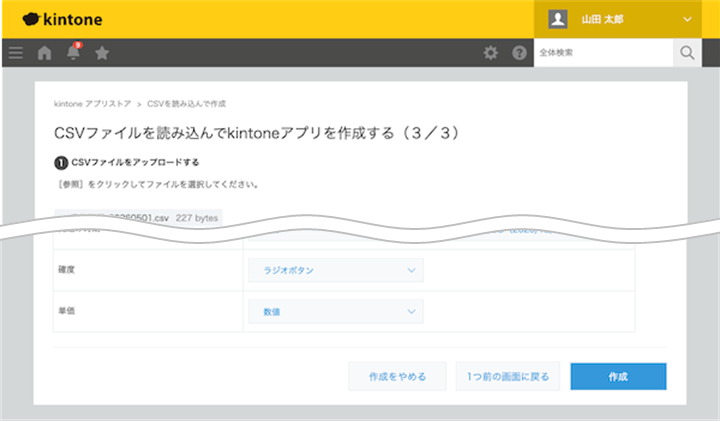Click the CSVファイルをアップロードする step heading

click(135, 162)
